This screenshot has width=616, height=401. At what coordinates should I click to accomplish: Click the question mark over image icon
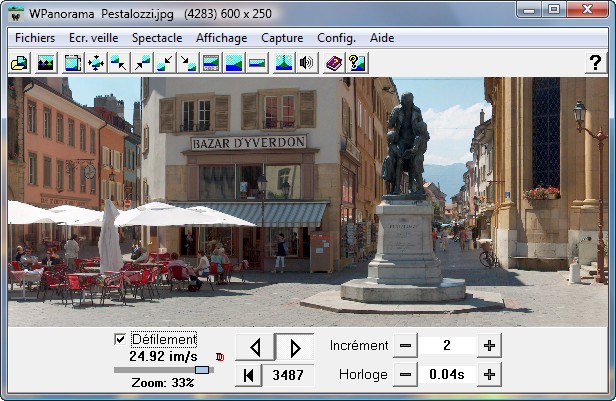coord(357,63)
